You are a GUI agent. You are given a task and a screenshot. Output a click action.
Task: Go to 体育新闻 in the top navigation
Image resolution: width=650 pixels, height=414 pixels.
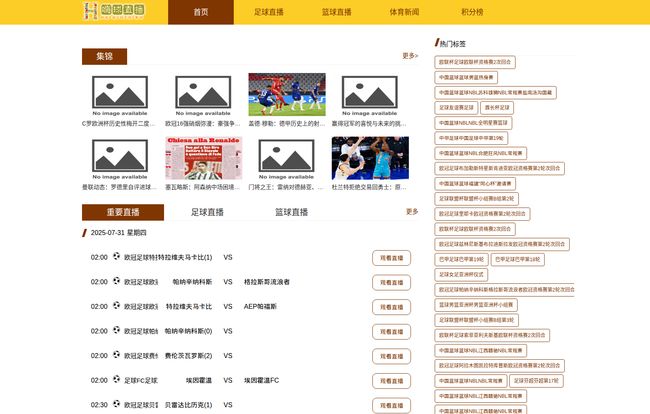pos(404,12)
